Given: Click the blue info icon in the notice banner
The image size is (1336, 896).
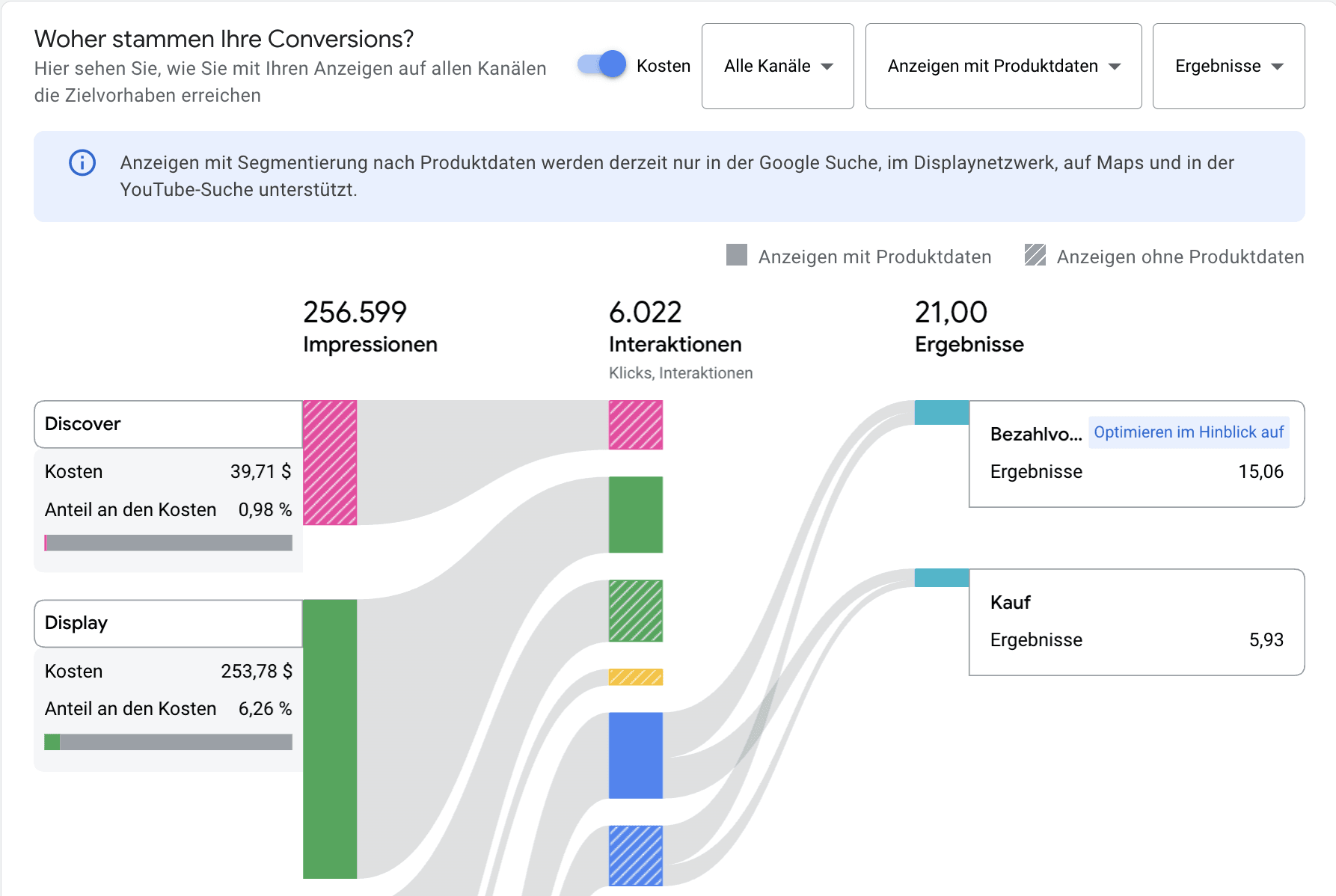Looking at the screenshot, I should pyautogui.click(x=82, y=163).
